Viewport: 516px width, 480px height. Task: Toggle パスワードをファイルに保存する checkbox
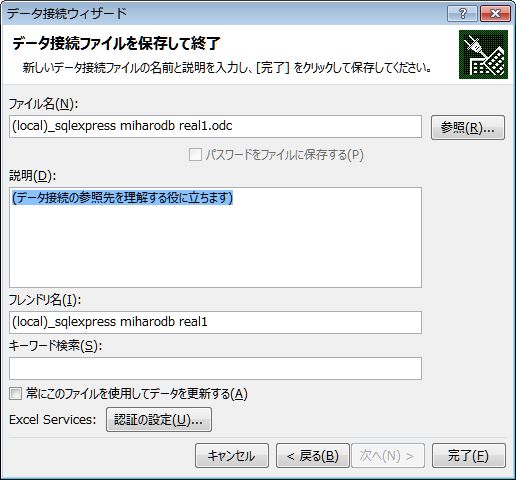[195, 155]
